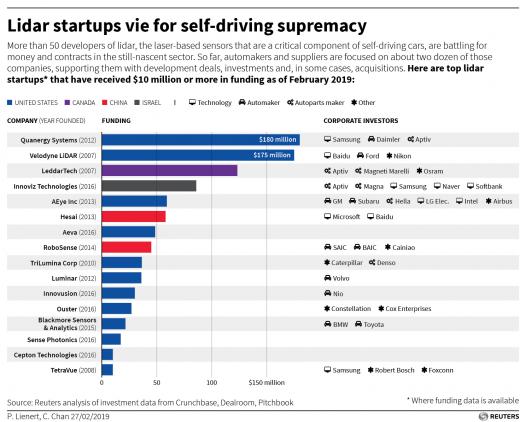Click the car icon next to BMW
The image size is (526, 422).
328,324
